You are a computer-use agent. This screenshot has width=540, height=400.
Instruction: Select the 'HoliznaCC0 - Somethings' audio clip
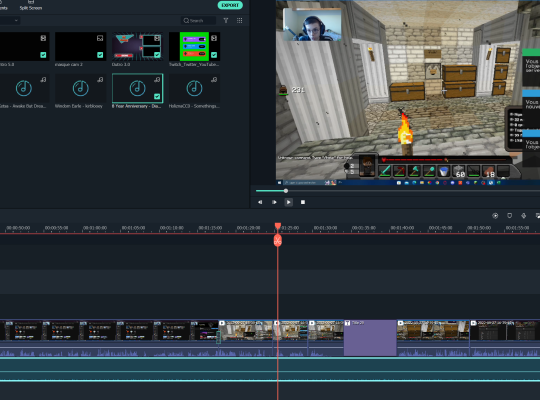click(x=195, y=89)
